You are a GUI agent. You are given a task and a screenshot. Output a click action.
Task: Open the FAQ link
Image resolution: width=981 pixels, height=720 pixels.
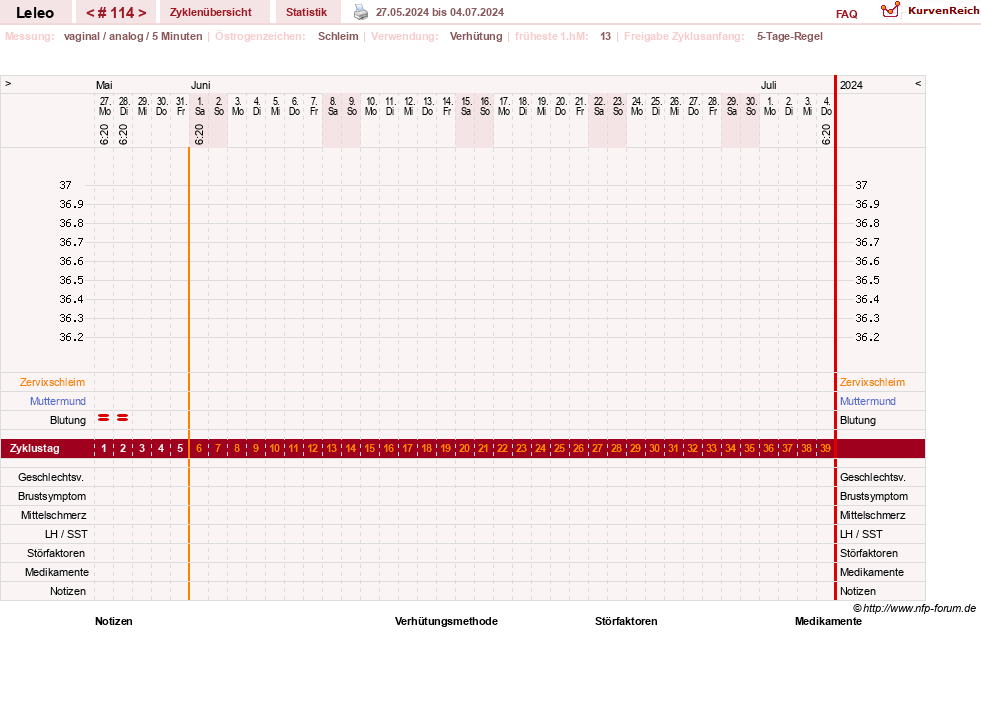pos(846,14)
